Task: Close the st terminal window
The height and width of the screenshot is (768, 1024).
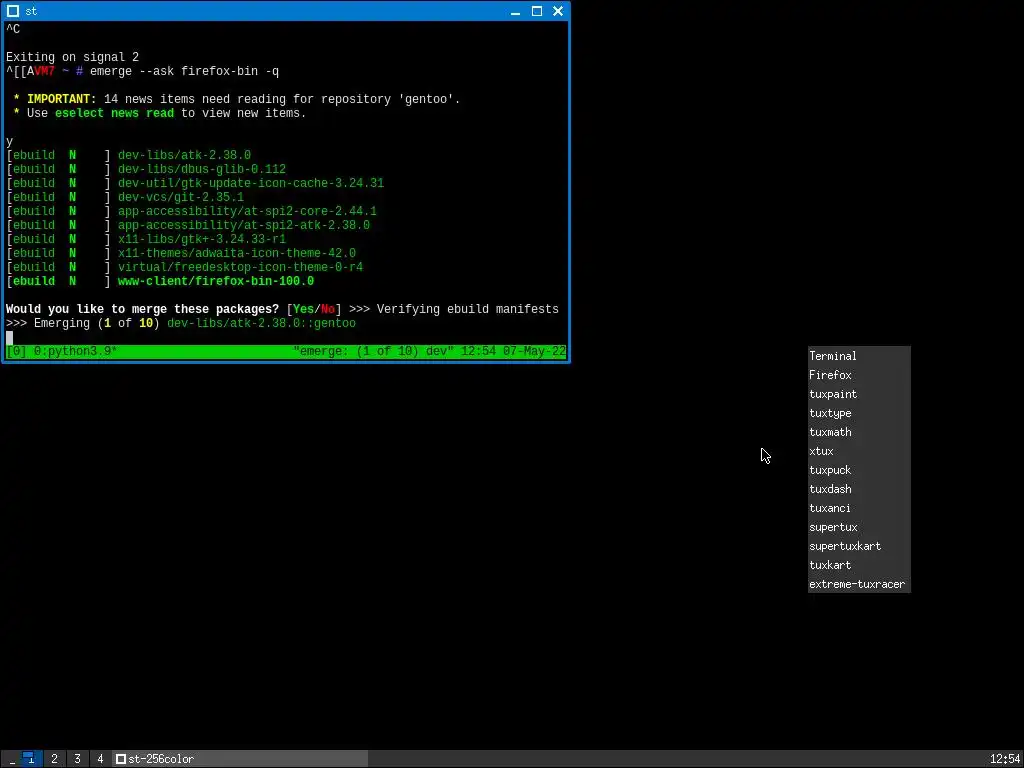Action: click(x=558, y=11)
